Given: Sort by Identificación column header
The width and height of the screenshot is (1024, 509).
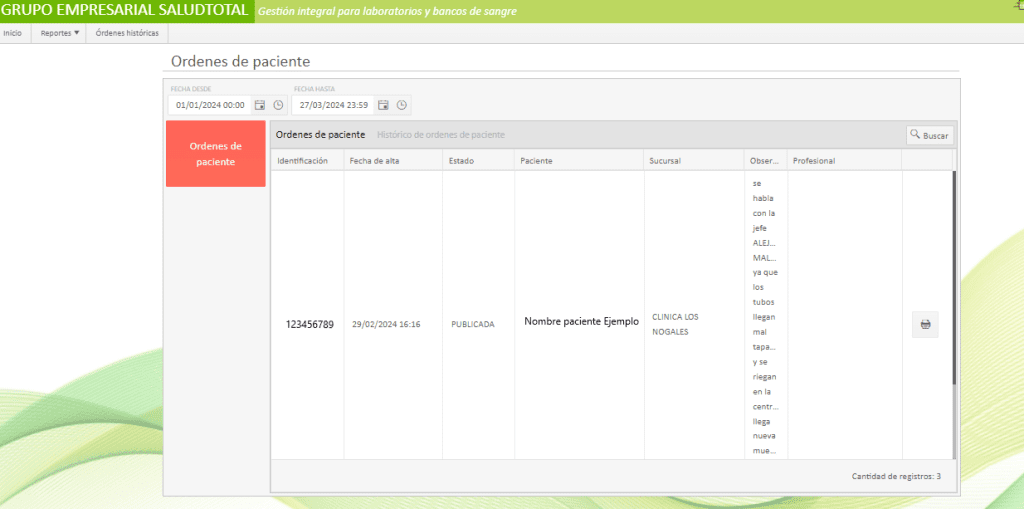Looking at the screenshot, I should click(x=303, y=161).
